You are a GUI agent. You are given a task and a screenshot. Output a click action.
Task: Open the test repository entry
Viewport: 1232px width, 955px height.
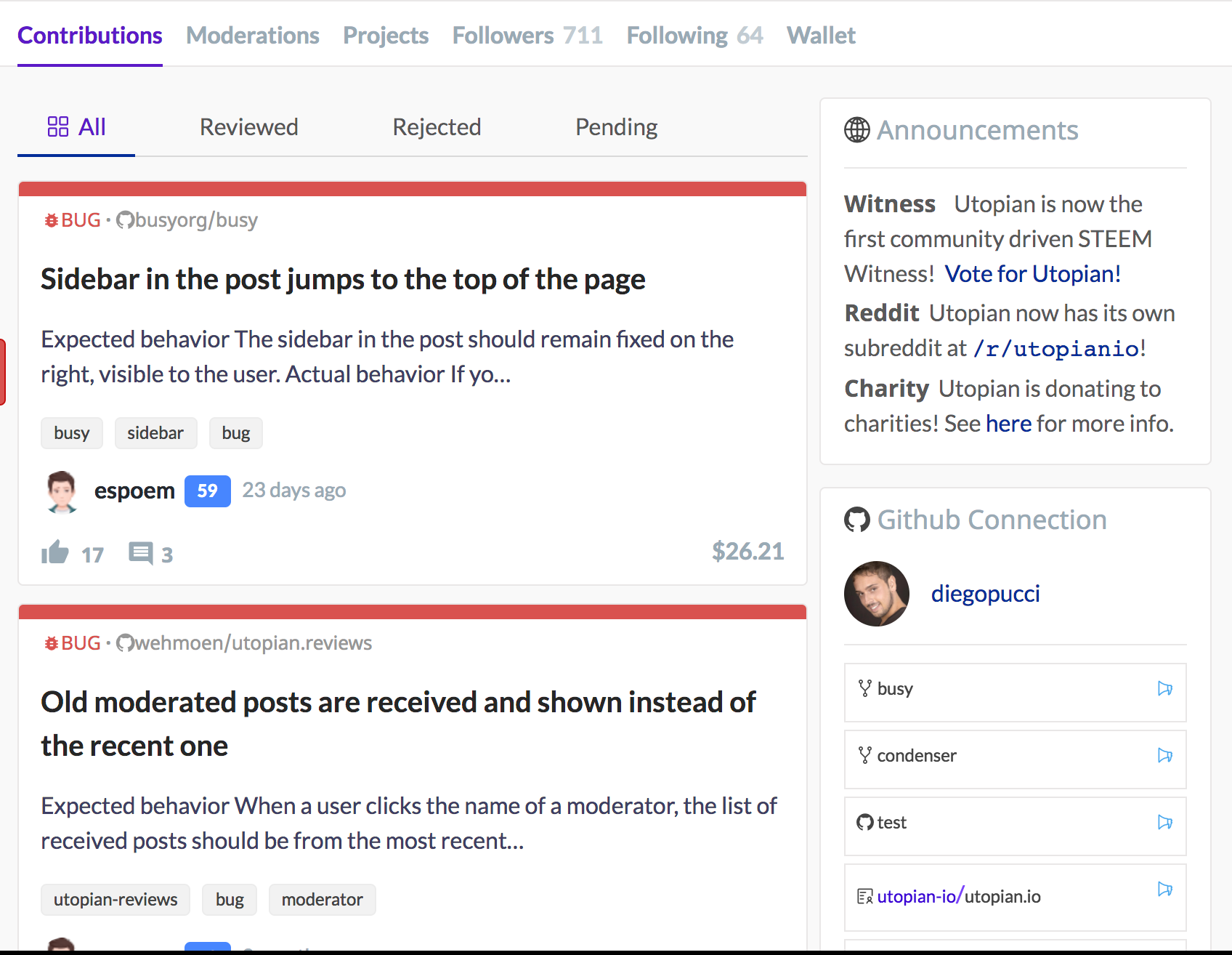1016,826
